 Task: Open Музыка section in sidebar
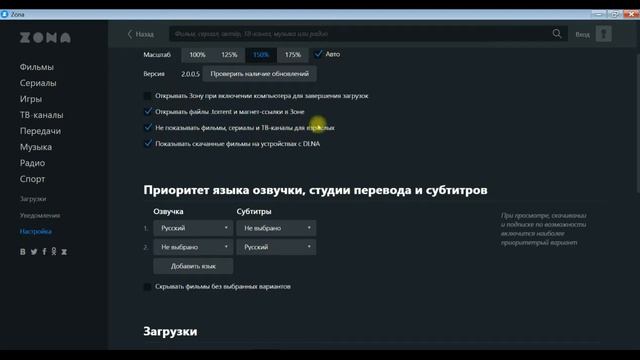(36, 147)
